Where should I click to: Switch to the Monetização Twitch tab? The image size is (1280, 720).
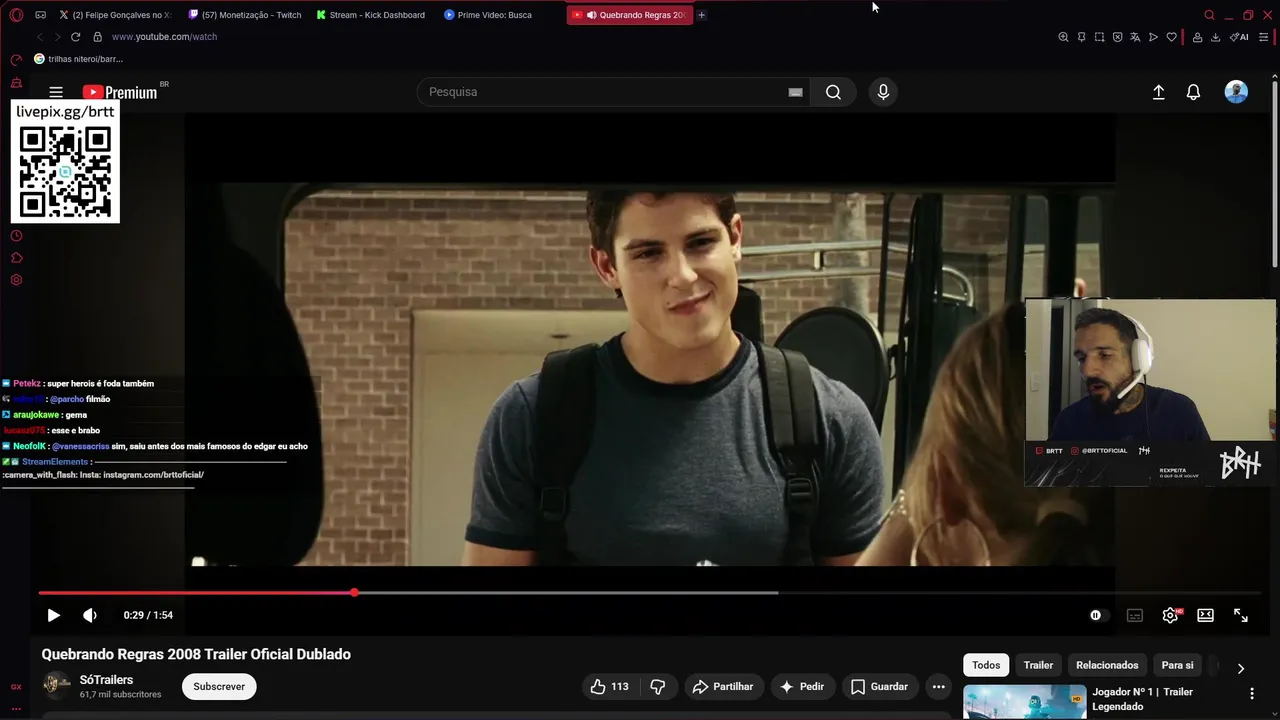coord(244,15)
